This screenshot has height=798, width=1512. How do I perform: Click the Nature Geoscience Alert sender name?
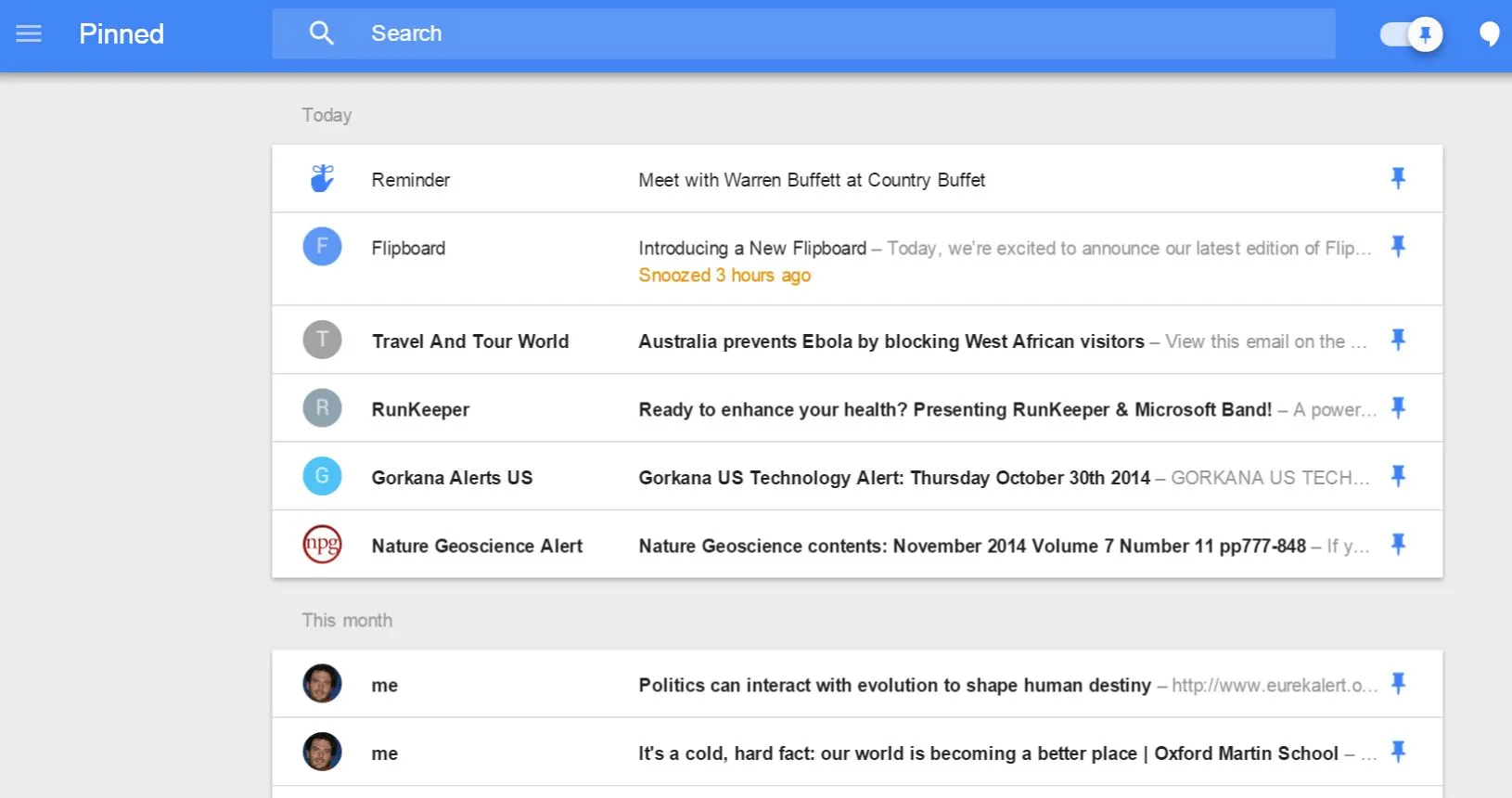477,546
